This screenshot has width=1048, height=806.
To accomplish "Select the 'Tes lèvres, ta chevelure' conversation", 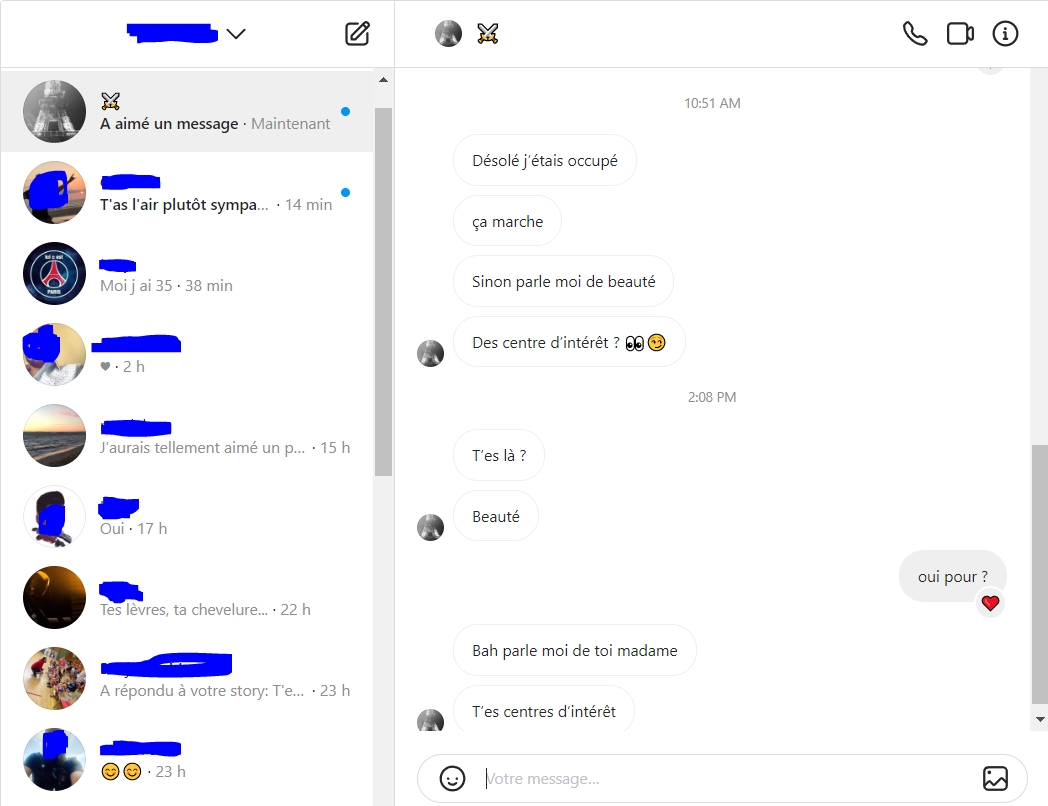I will pyautogui.click(x=187, y=597).
